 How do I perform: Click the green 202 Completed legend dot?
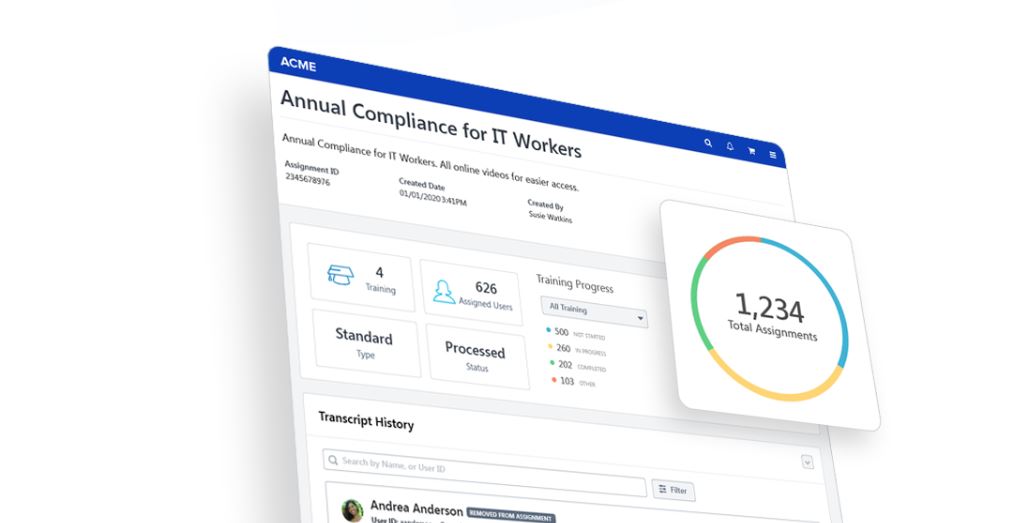pos(552,363)
